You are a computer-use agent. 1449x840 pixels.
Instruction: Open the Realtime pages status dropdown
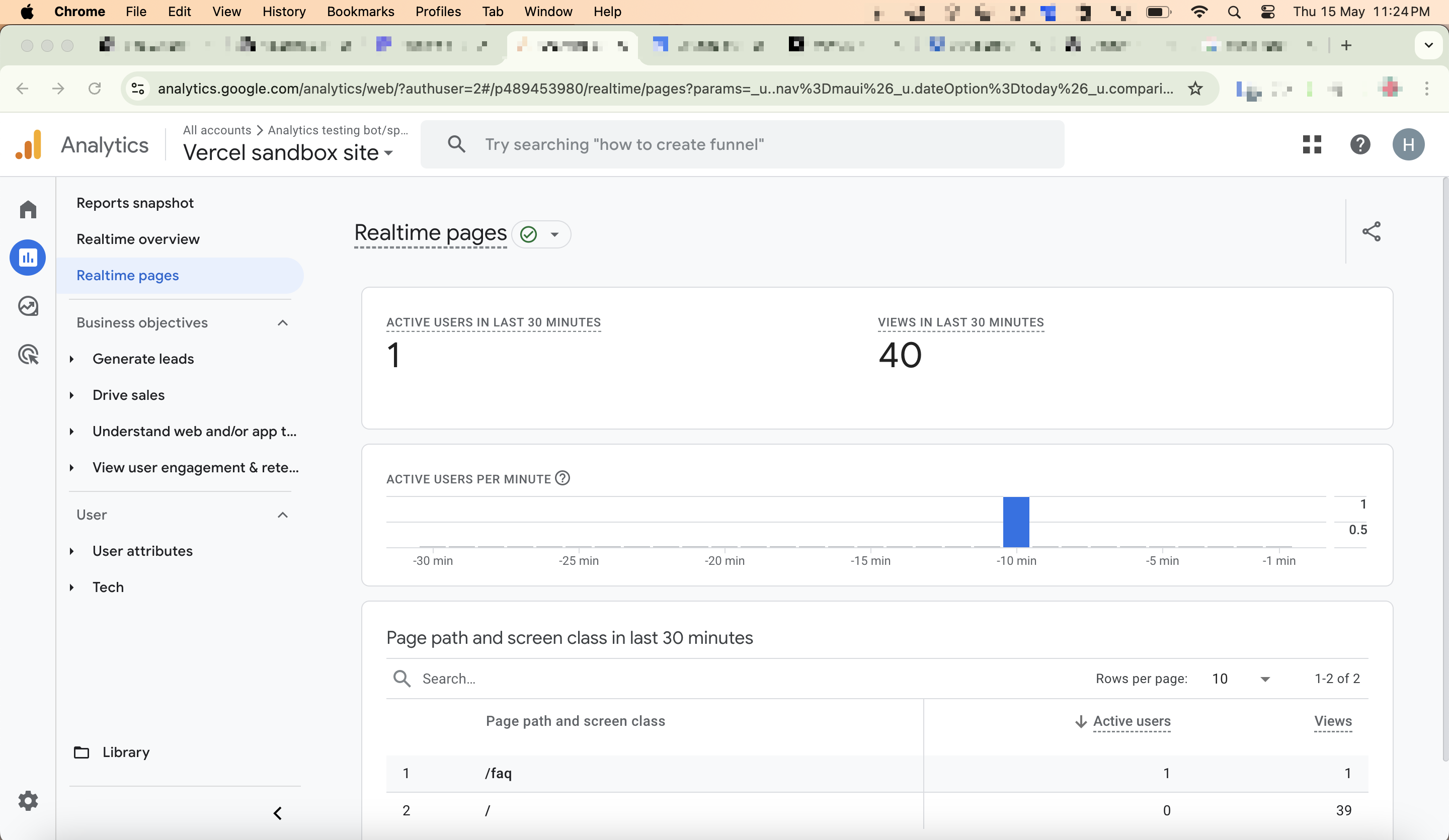pyautogui.click(x=541, y=234)
